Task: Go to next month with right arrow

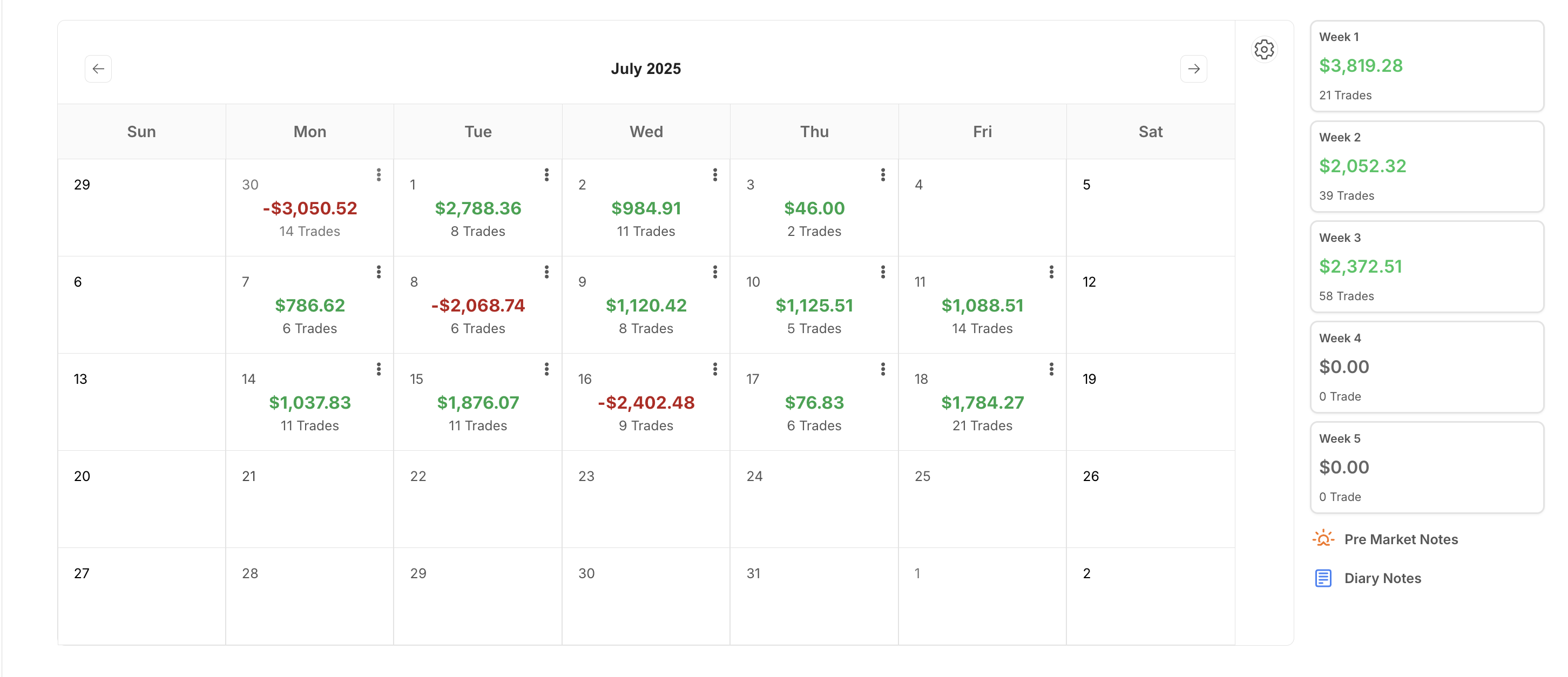Action: (x=1193, y=69)
